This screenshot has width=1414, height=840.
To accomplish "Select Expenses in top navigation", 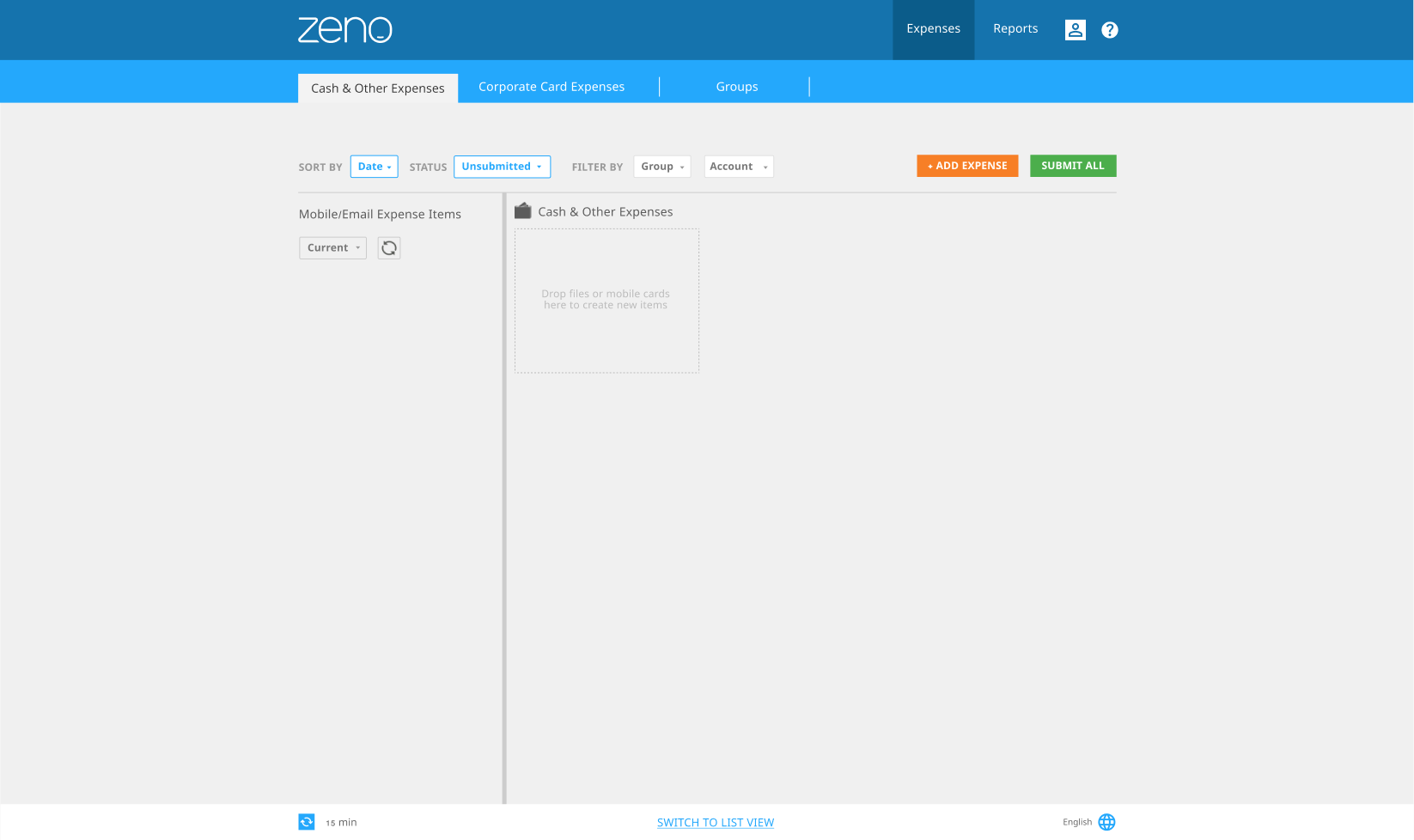I will click(x=933, y=29).
